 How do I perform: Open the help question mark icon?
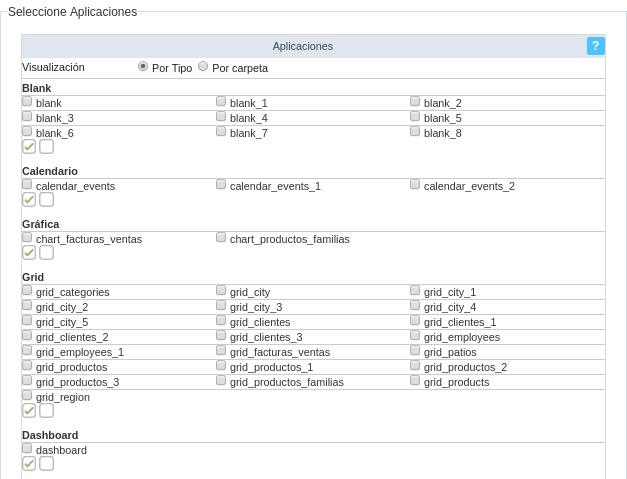(x=596, y=46)
